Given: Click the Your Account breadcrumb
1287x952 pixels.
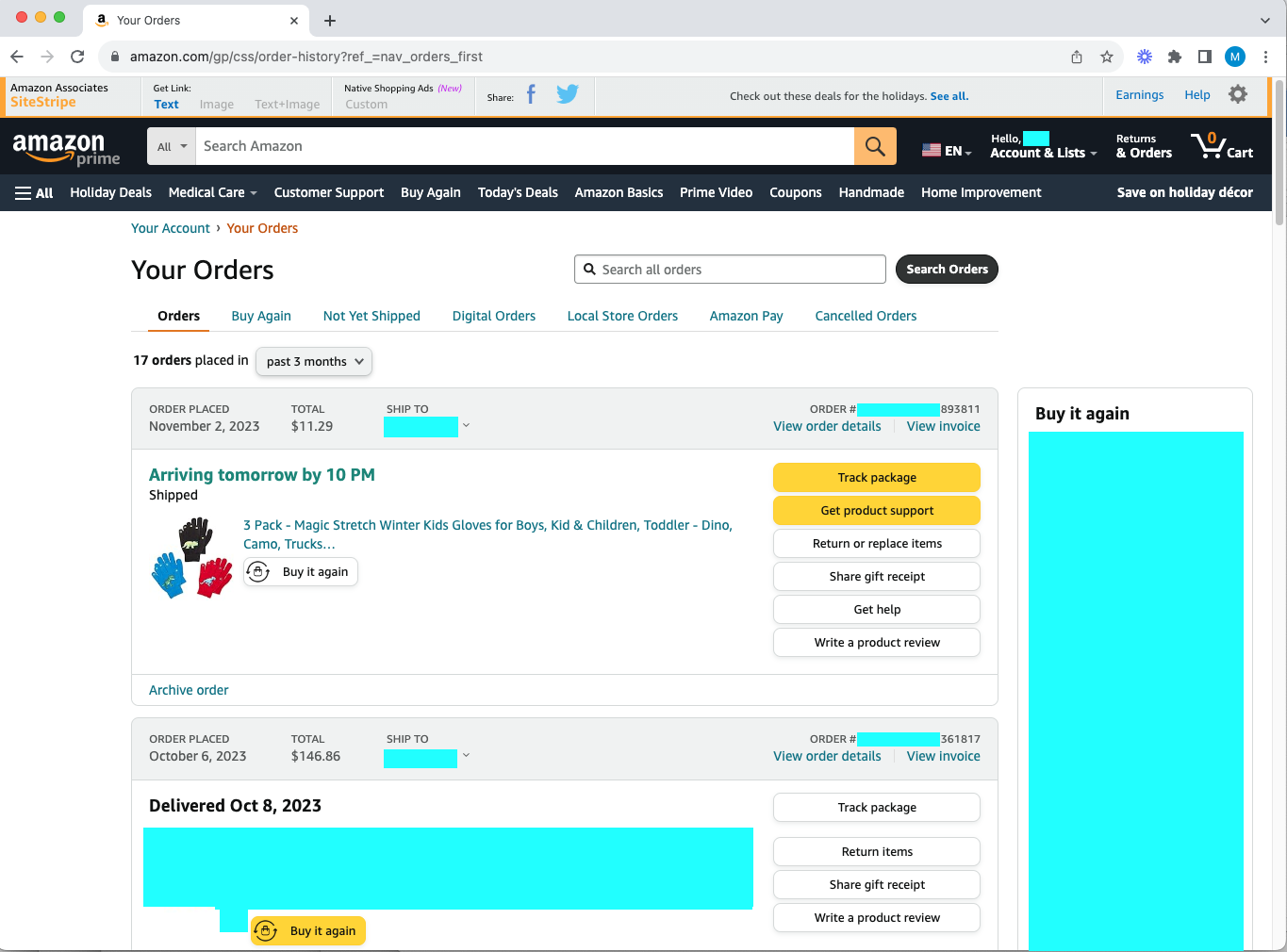Looking at the screenshot, I should (171, 228).
